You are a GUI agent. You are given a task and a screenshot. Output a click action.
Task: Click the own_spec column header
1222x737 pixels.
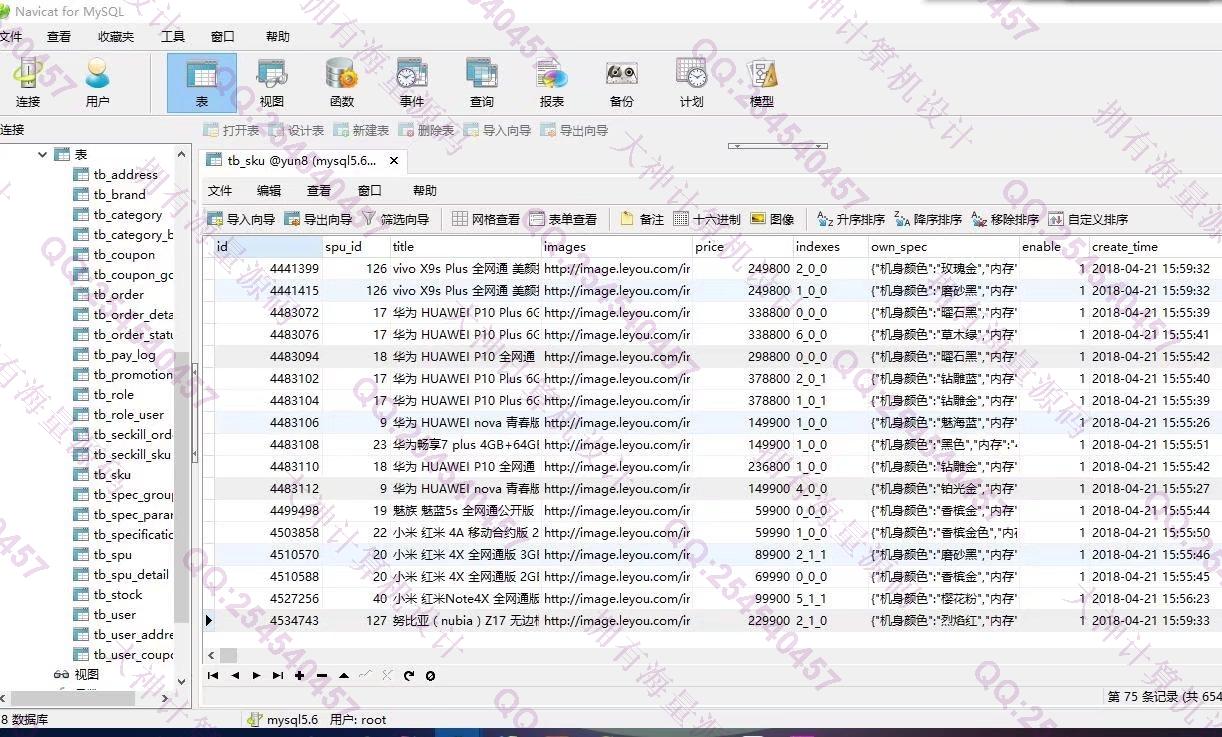[x=942, y=246]
